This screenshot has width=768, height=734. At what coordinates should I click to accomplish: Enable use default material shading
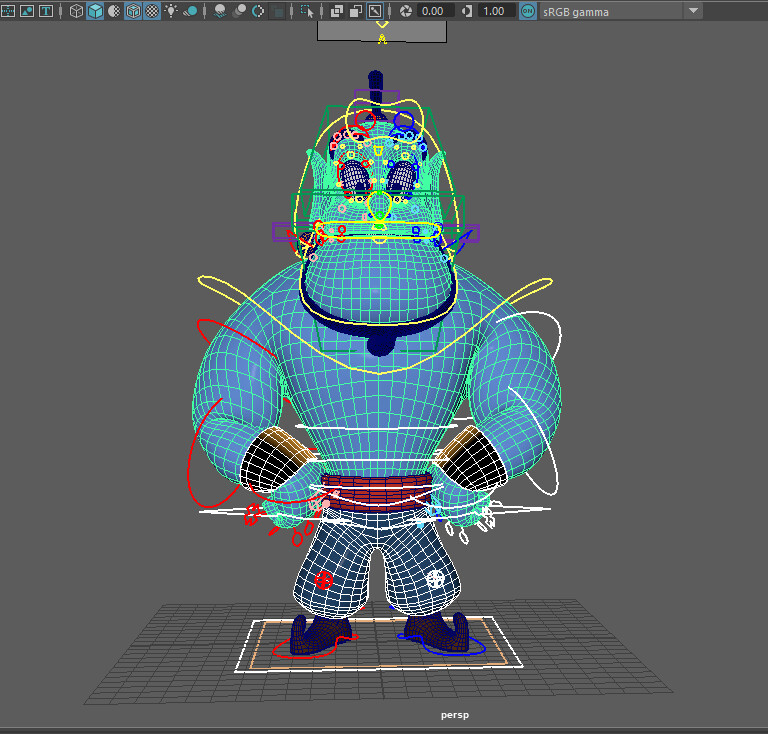114,11
